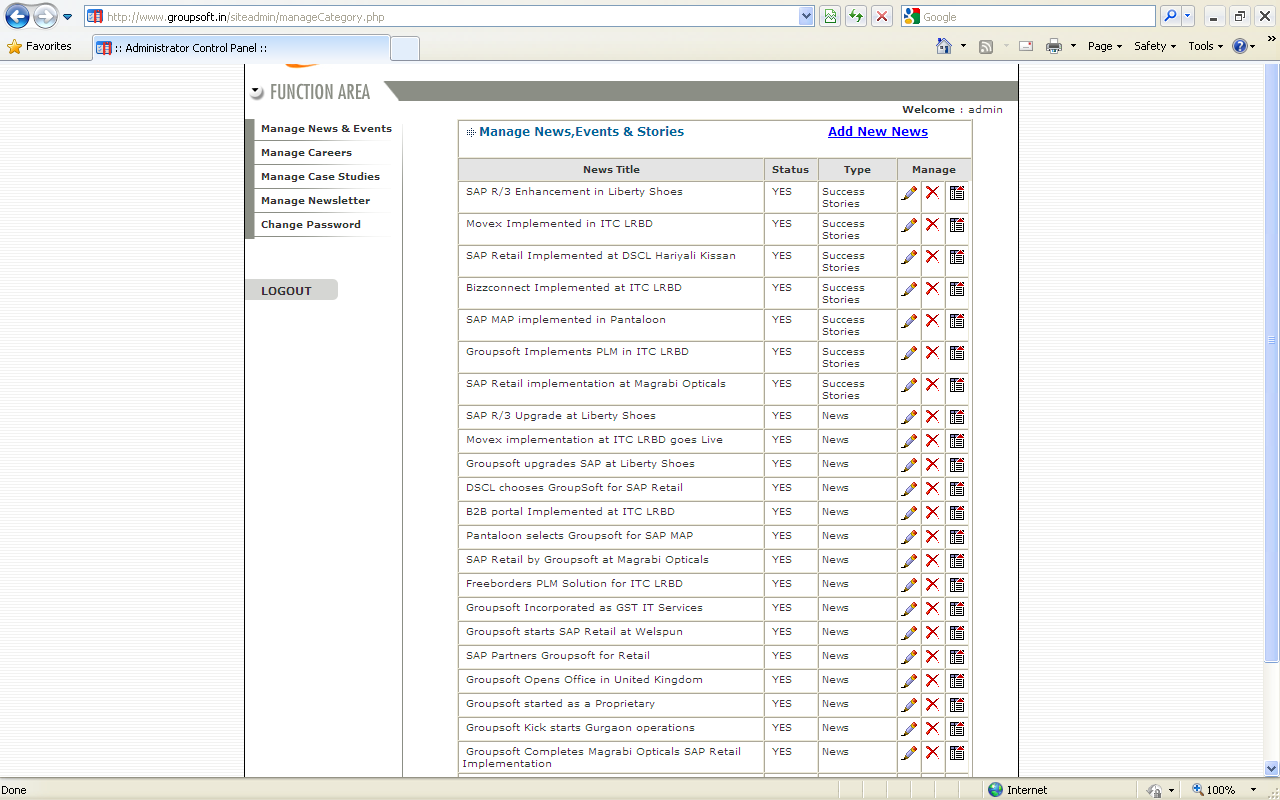This screenshot has width=1280, height=800.
Task: Edit 'B2B portal Implemented at ITC LRBD'
Action: 909,513
